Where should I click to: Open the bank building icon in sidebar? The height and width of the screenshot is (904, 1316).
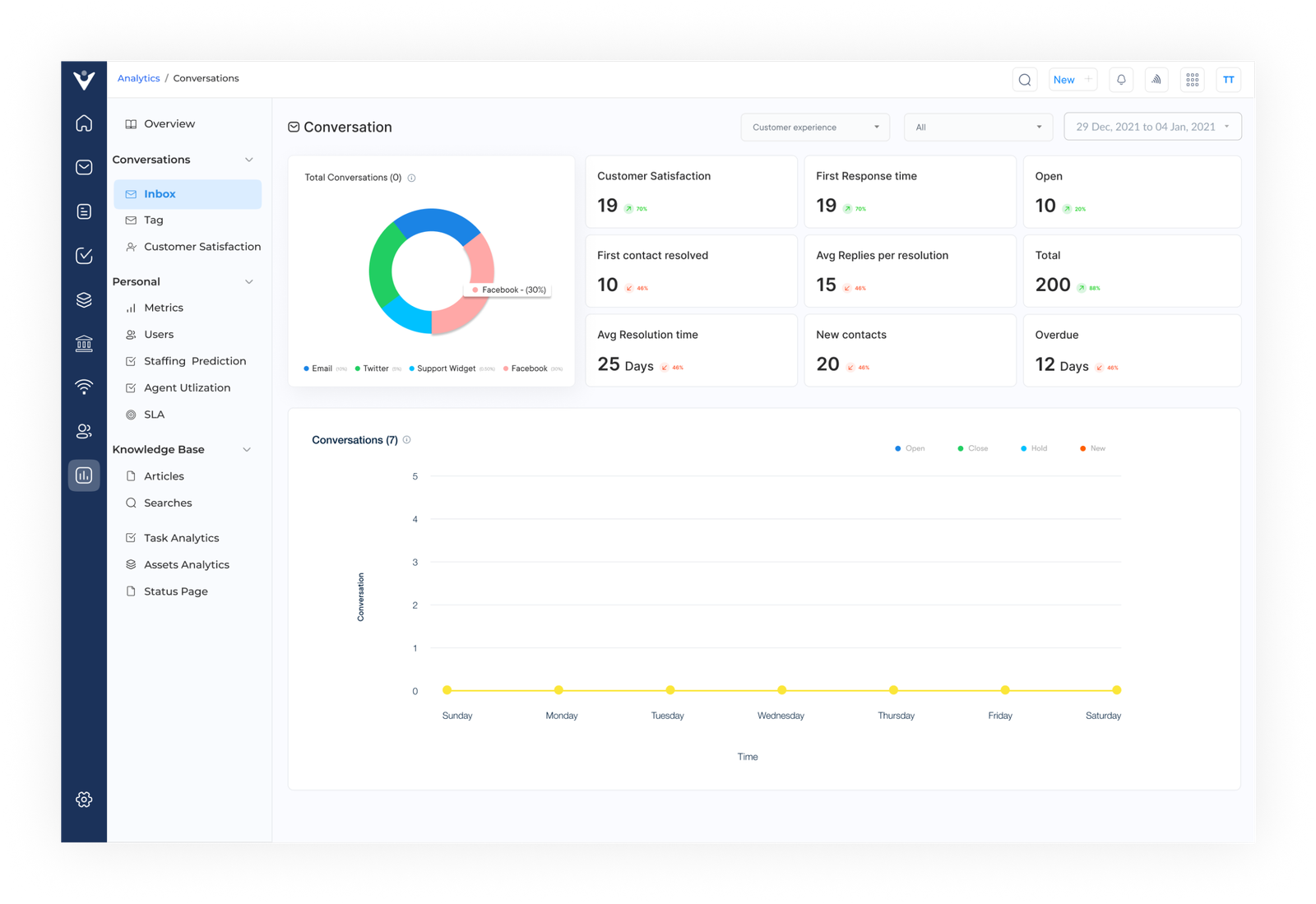pyautogui.click(x=84, y=343)
